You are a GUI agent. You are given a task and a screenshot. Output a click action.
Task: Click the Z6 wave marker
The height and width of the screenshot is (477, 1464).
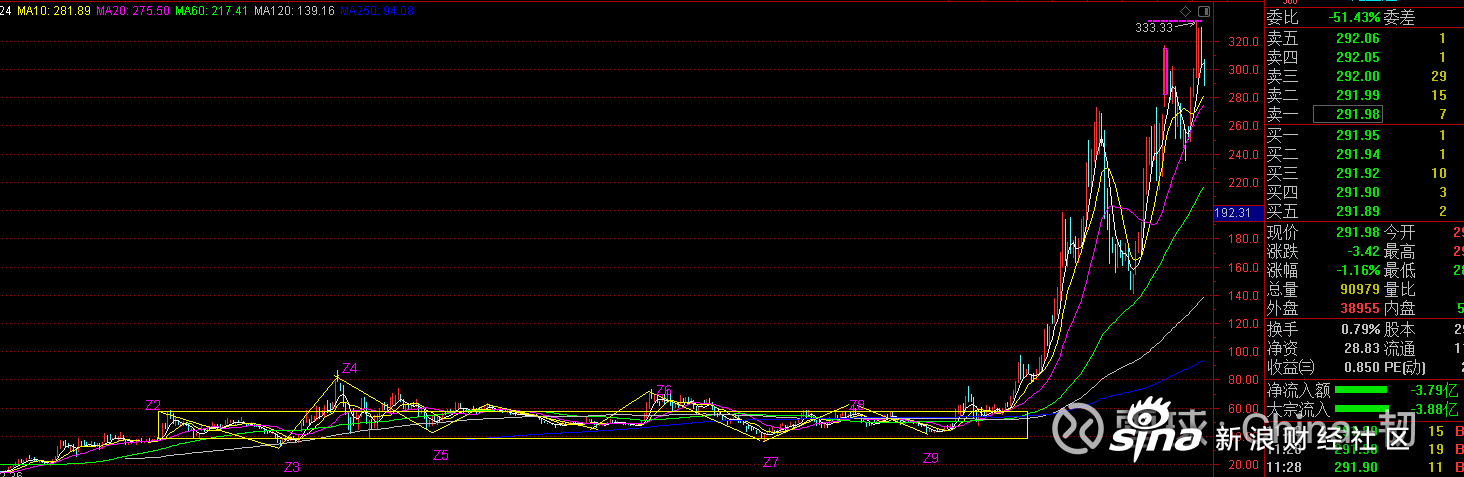pos(664,391)
